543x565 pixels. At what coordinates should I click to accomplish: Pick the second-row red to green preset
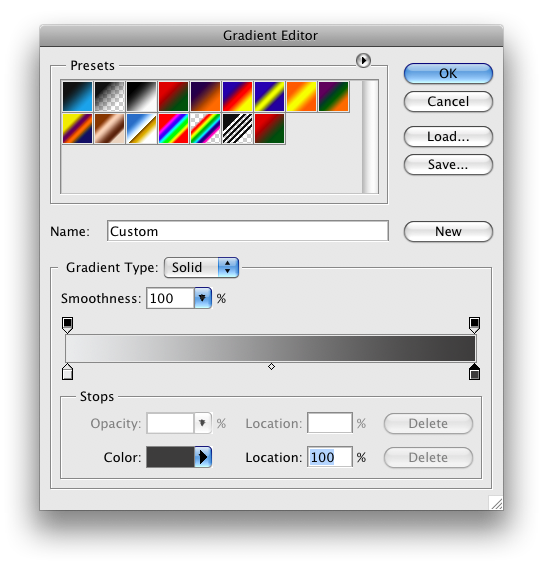(270, 128)
